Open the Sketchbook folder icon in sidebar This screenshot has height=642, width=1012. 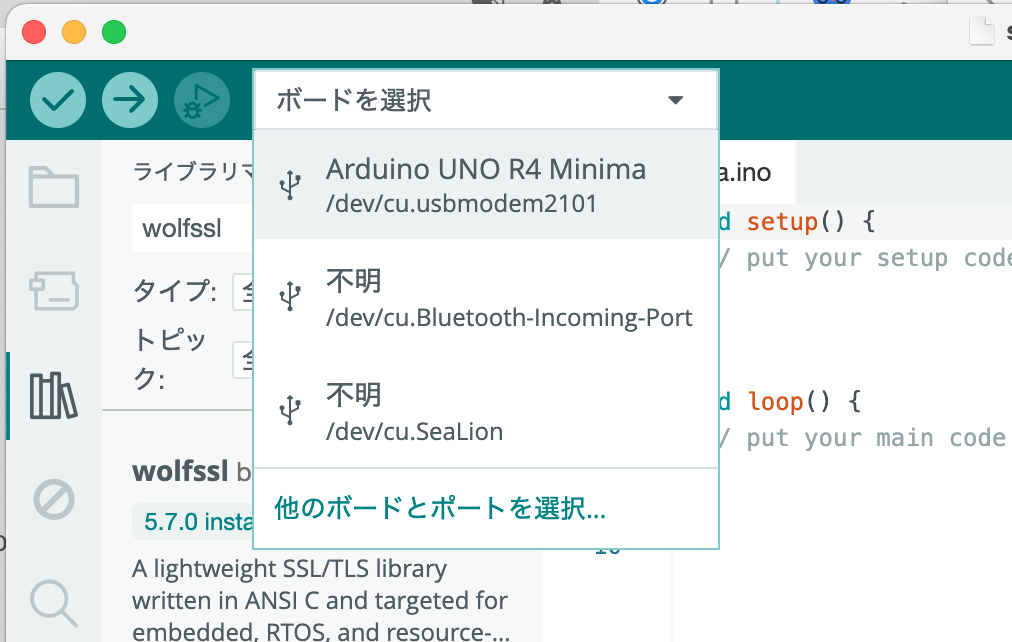click(x=54, y=187)
